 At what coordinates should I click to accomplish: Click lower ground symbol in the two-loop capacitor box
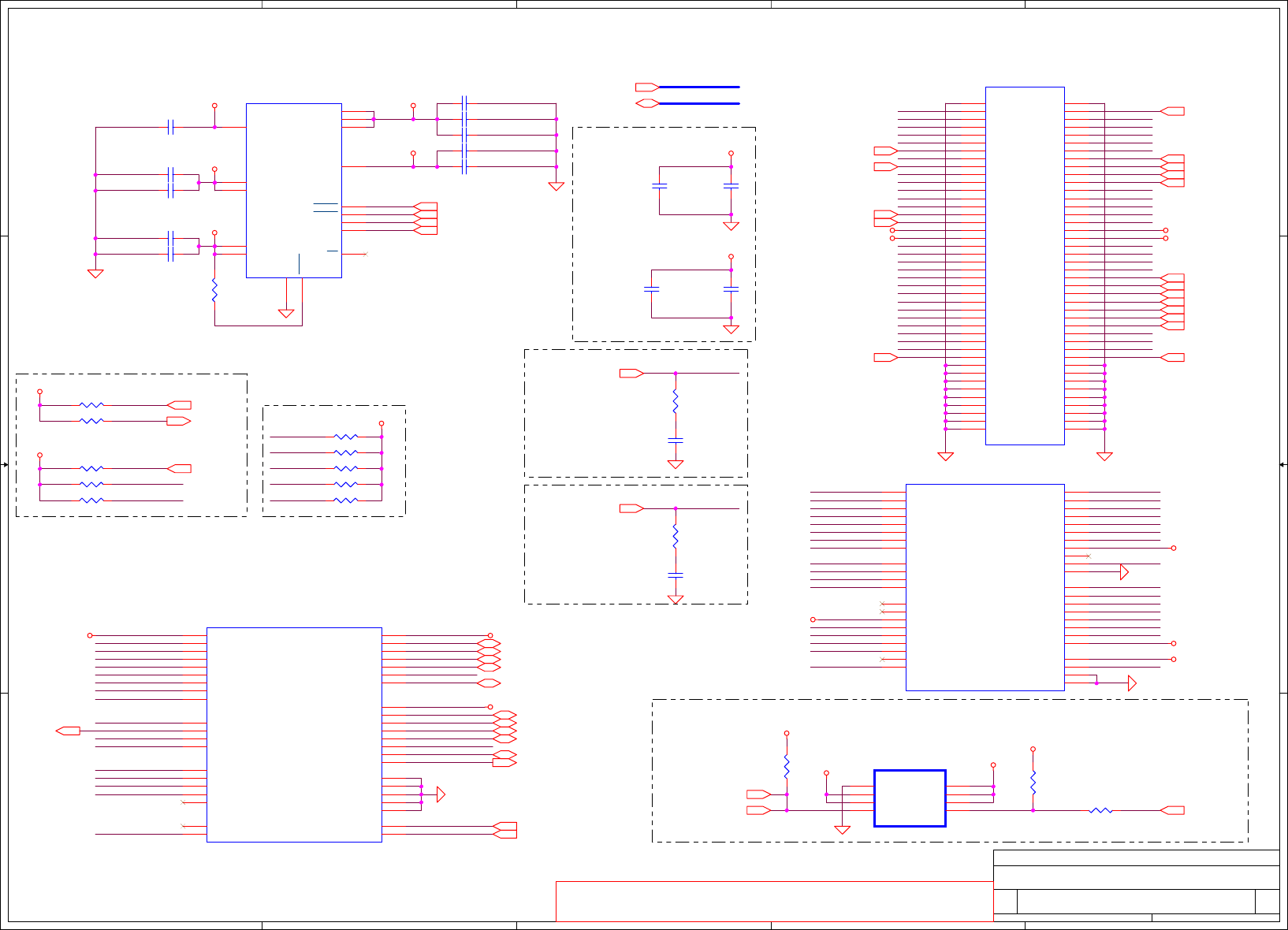[x=731, y=329]
